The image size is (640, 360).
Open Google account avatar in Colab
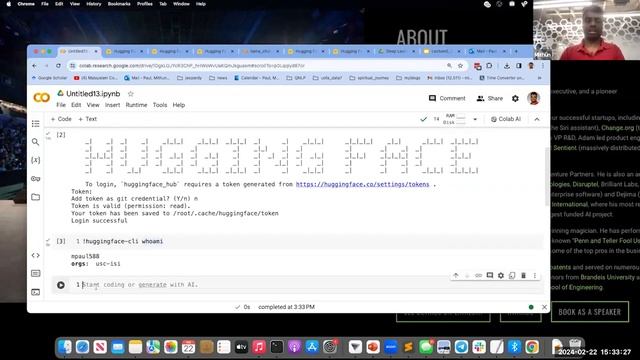click(533, 98)
